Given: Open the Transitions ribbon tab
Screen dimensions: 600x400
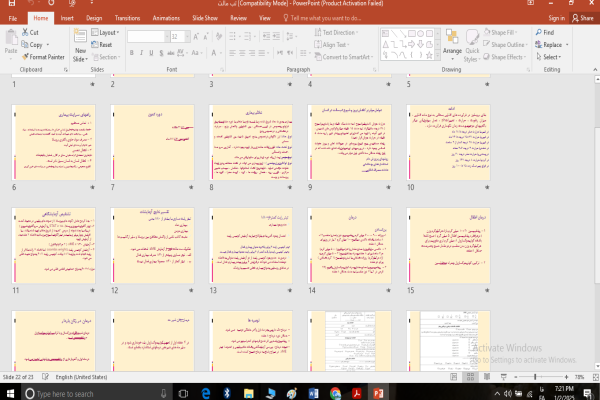Looking at the screenshot, I should coord(127,18).
